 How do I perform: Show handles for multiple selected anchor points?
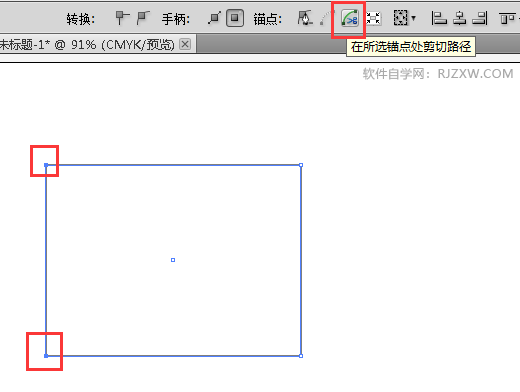[214, 18]
